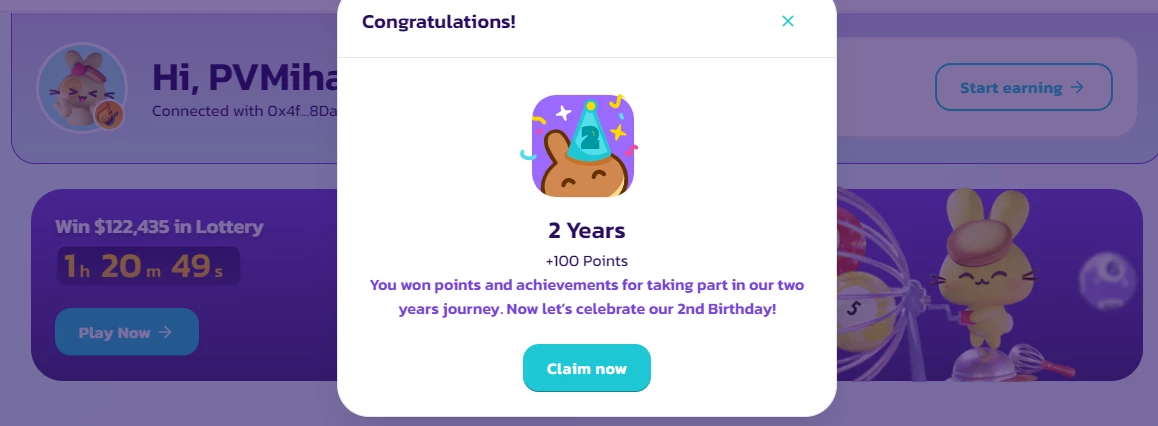Click the Claim now button
This screenshot has height=426, width=1158.
(586, 368)
